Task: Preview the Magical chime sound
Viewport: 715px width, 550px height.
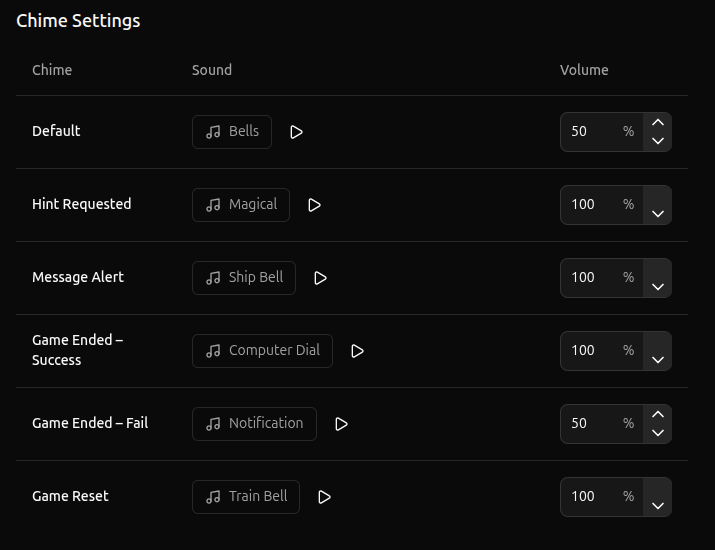Action: click(x=314, y=205)
